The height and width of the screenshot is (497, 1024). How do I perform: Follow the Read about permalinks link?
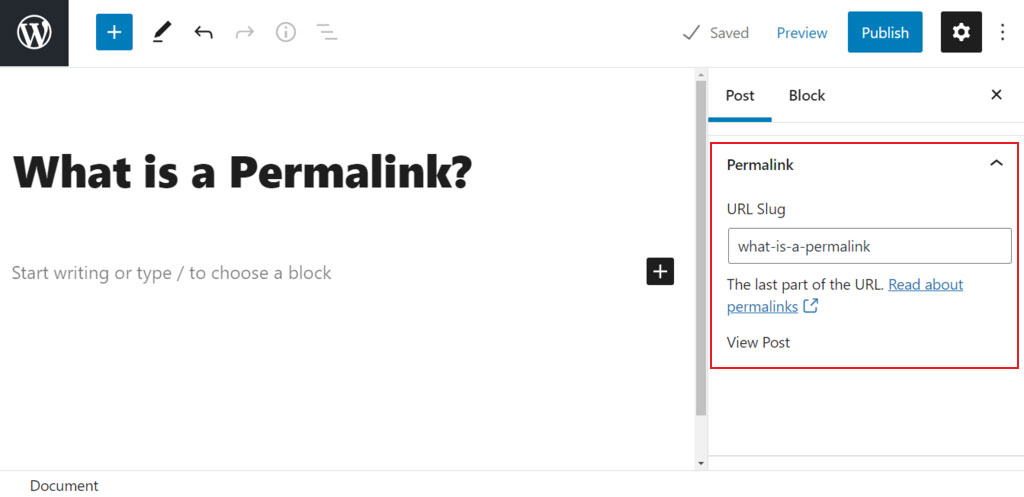point(845,295)
